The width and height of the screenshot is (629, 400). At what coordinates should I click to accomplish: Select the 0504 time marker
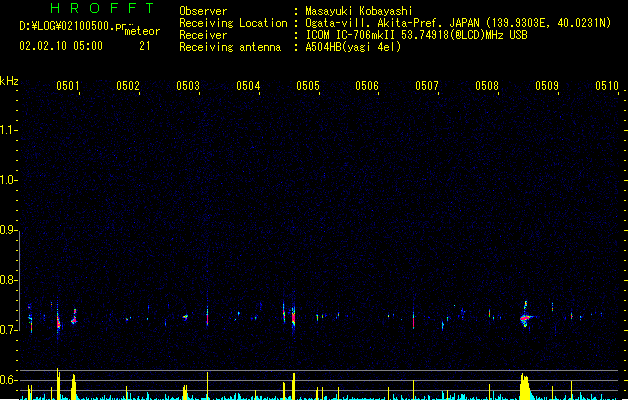pos(248,86)
